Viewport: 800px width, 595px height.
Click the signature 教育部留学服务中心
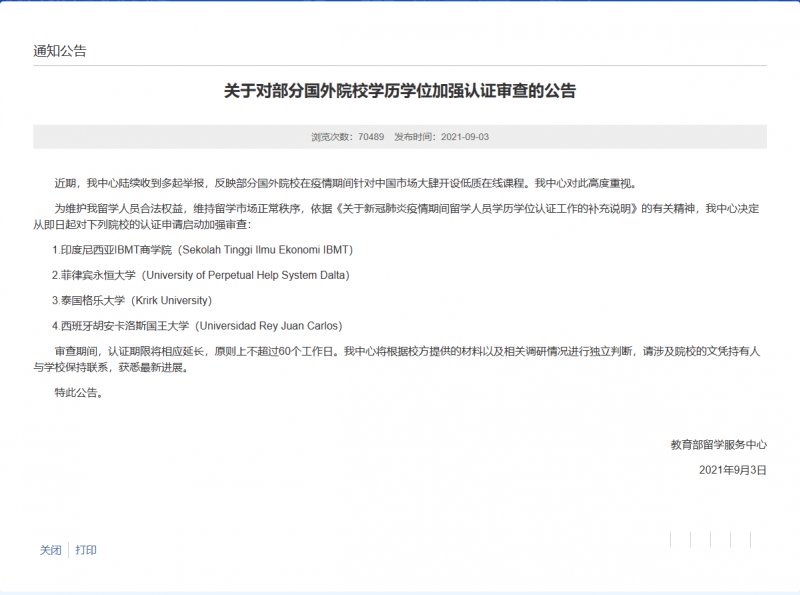pos(718,445)
